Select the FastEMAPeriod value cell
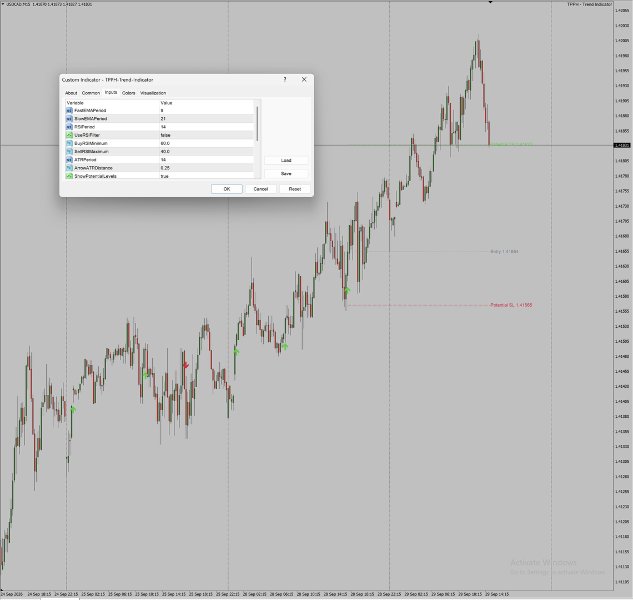The width and height of the screenshot is (633, 600). (x=206, y=110)
